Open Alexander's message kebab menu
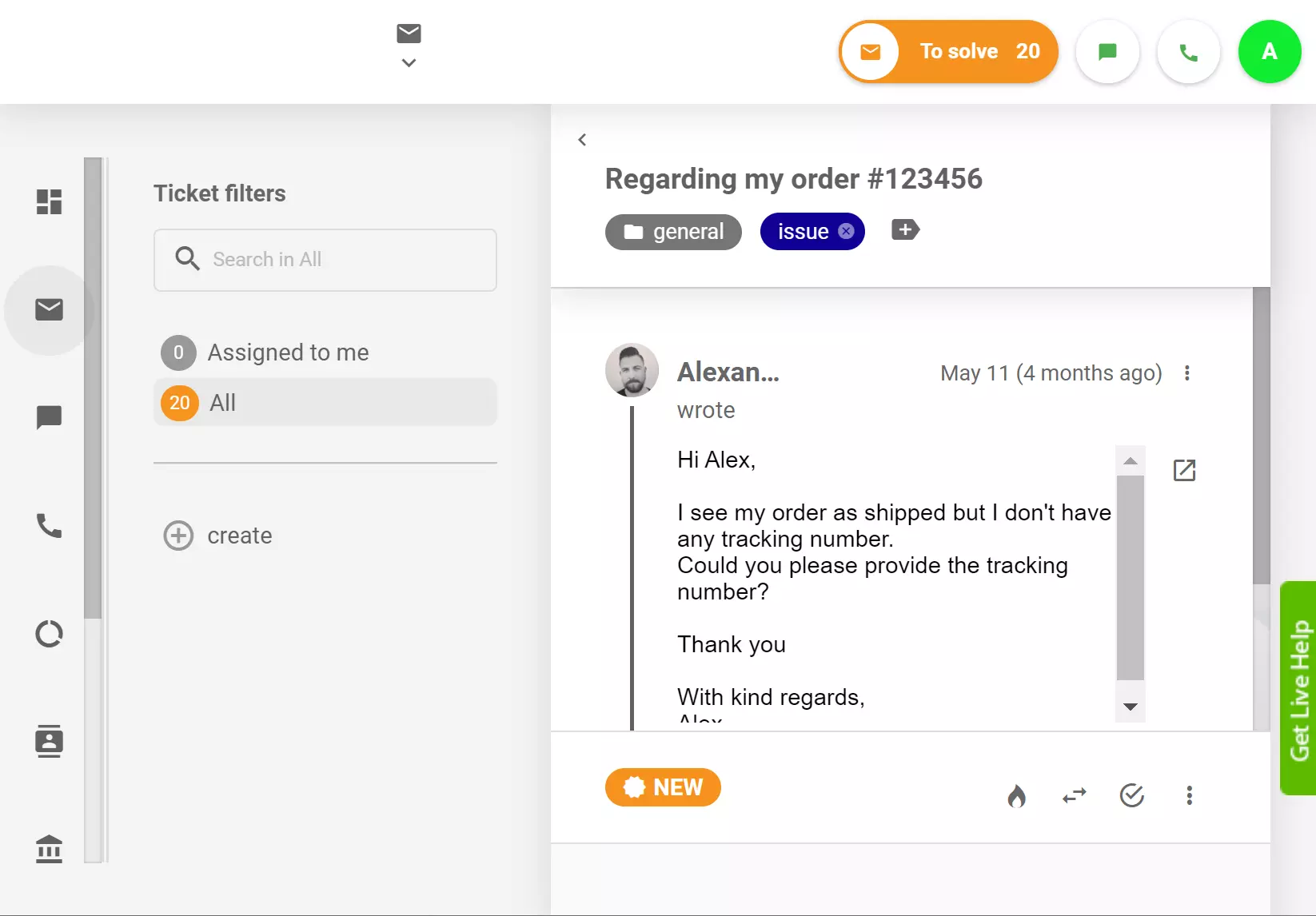The height and width of the screenshot is (916, 1316). coord(1188,373)
